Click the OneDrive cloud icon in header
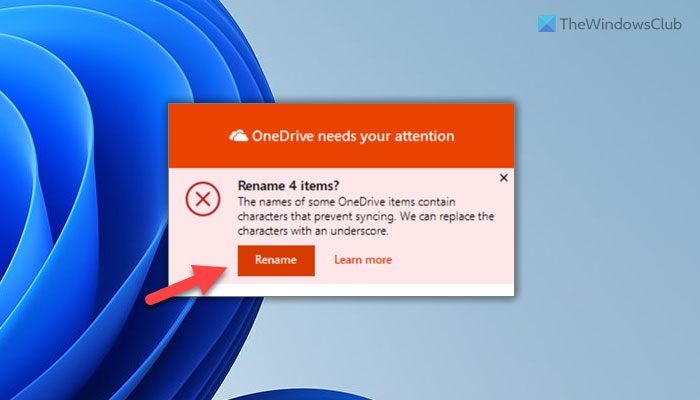 tap(238, 136)
